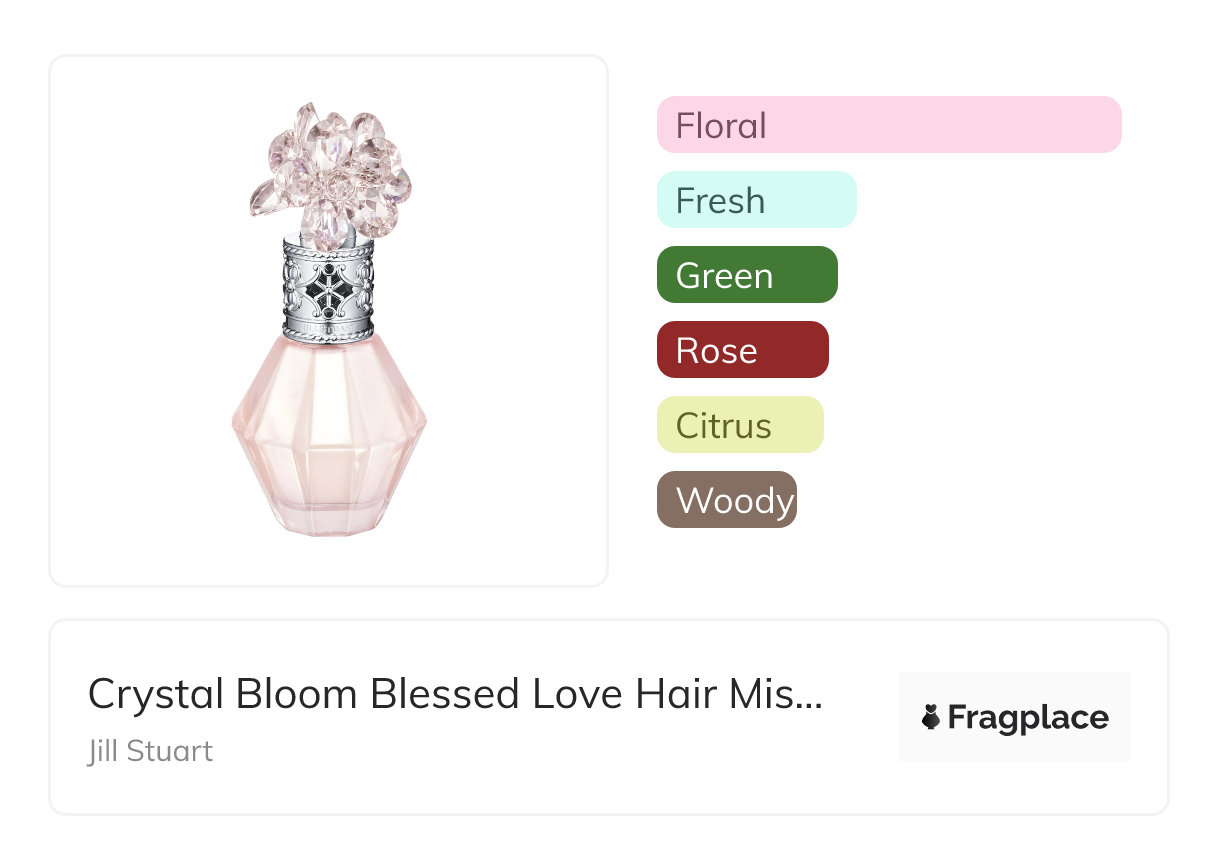This screenshot has height=864, width=1218.
Task: Click the Fragplace perfume bottle logo icon
Action: click(931, 717)
